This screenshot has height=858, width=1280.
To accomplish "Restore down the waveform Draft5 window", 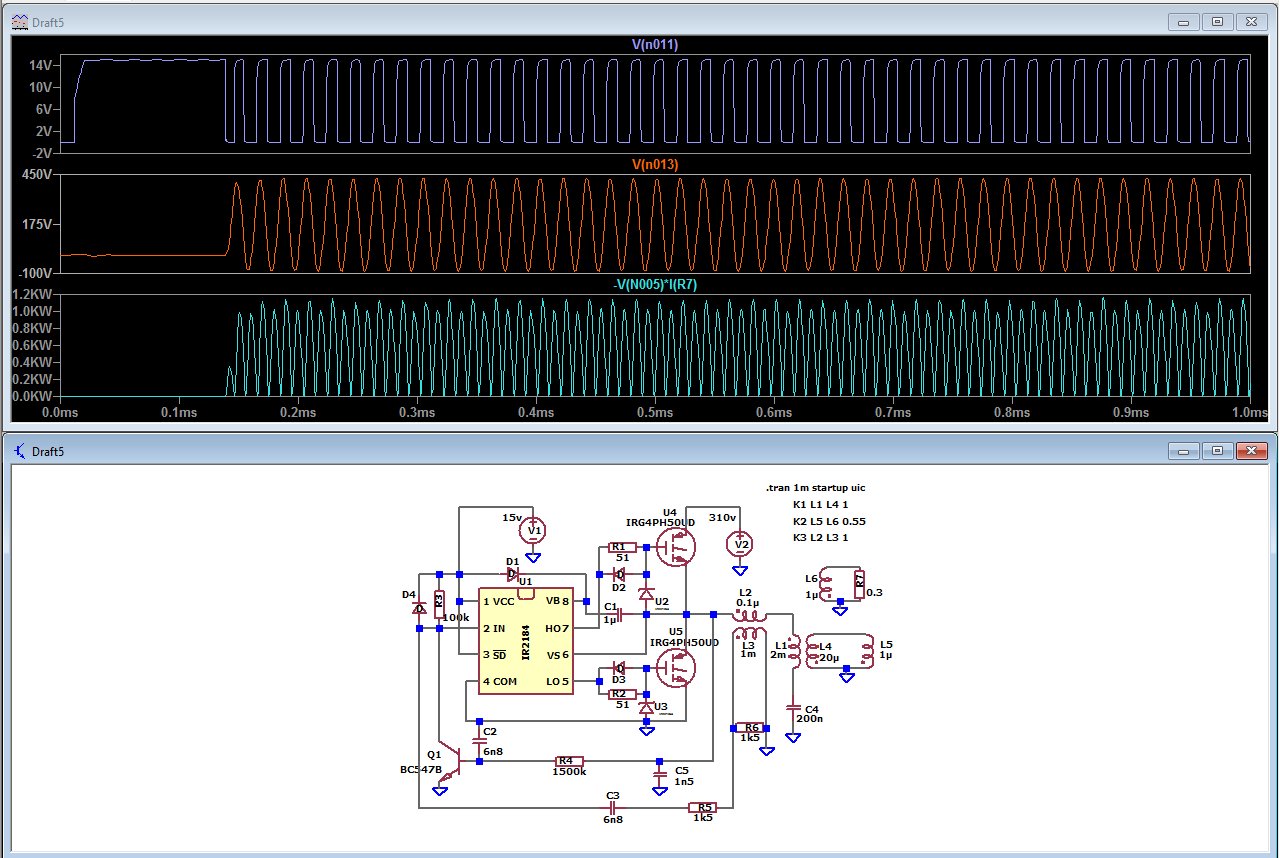I will coord(1218,21).
